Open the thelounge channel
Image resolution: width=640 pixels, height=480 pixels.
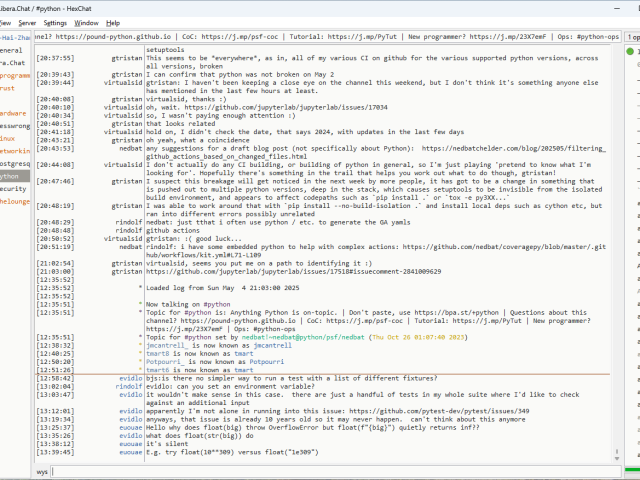pyautogui.click(x=14, y=201)
